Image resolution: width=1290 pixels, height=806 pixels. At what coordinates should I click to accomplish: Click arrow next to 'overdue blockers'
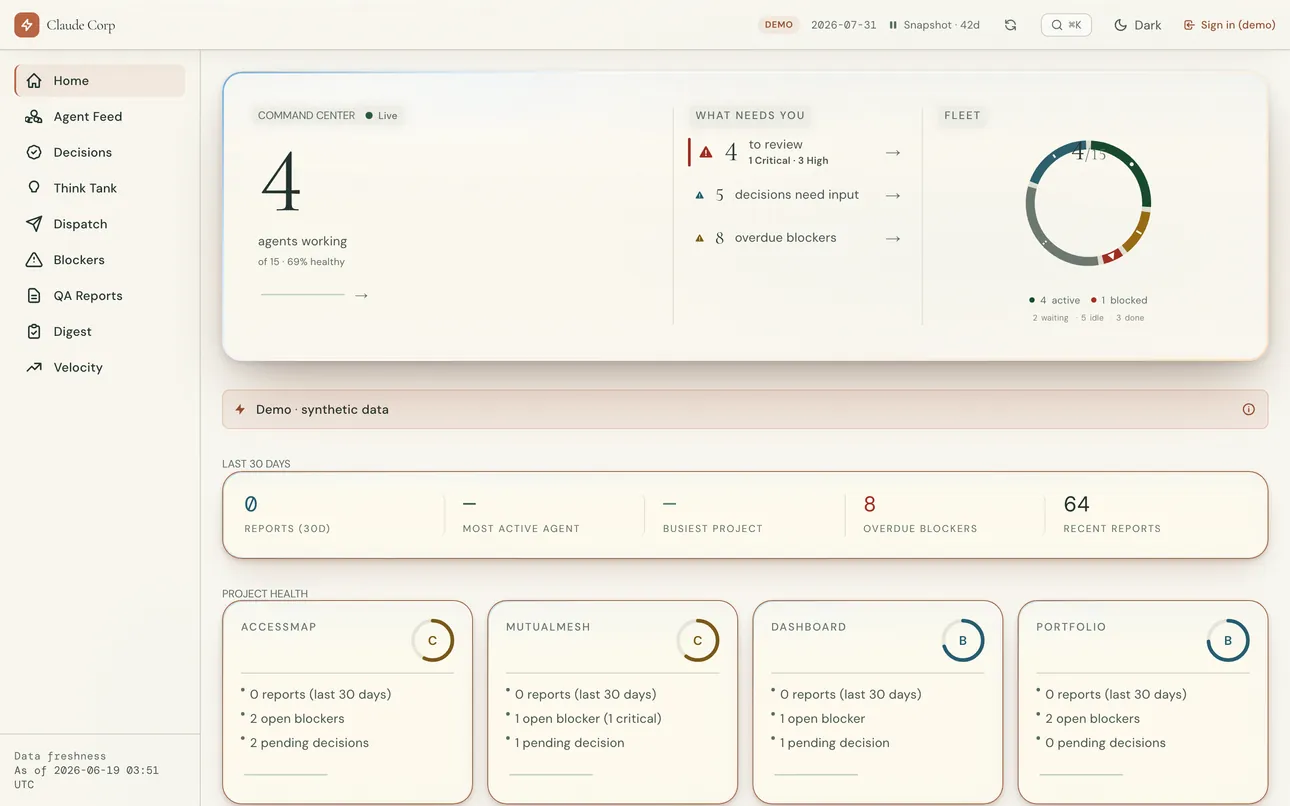pos(893,238)
